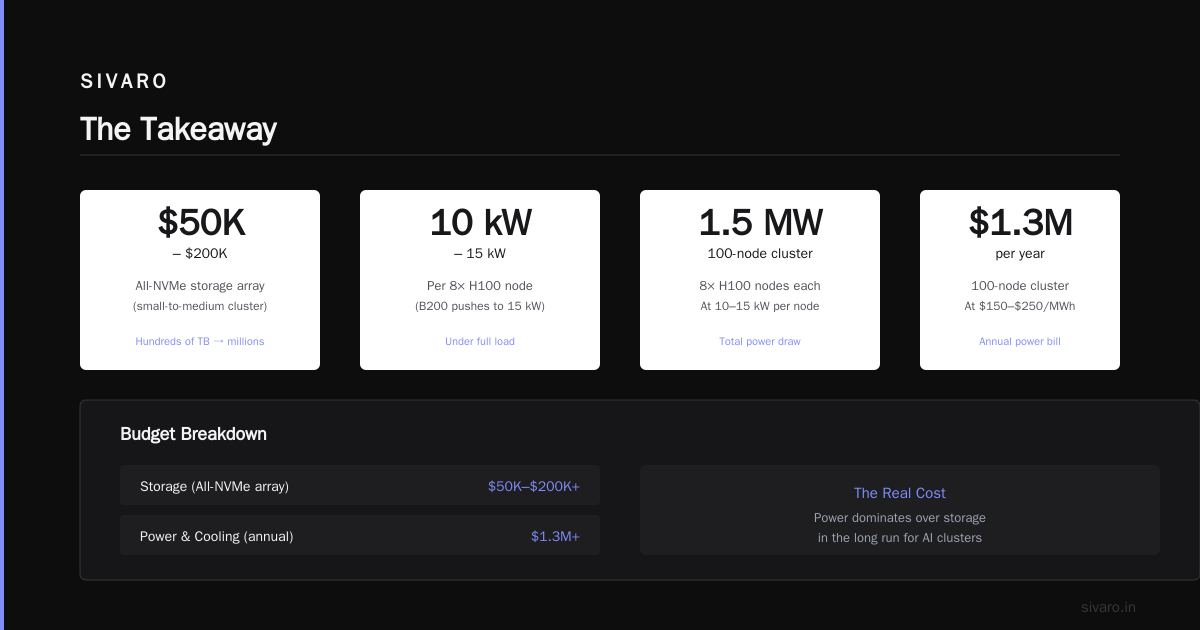Image resolution: width=1200 pixels, height=630 pixels.
Task: Select The Takeaway heading
Action: [178, 129]
